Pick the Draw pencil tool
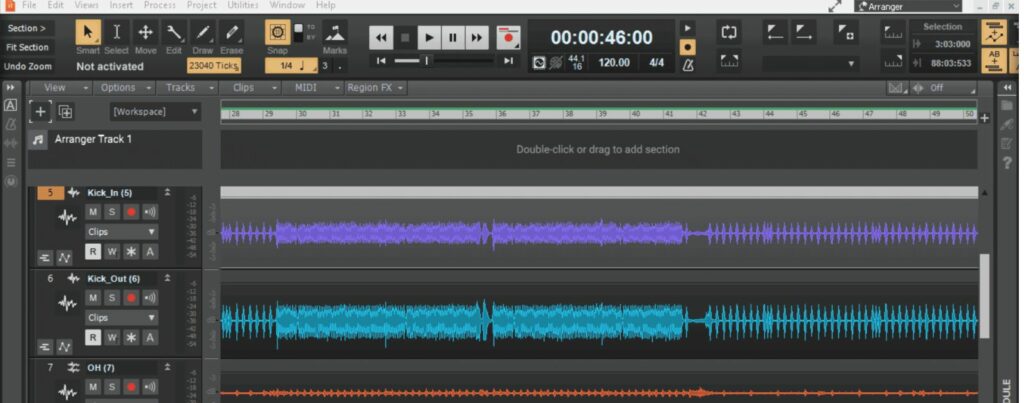 click(x=203, y=35)
